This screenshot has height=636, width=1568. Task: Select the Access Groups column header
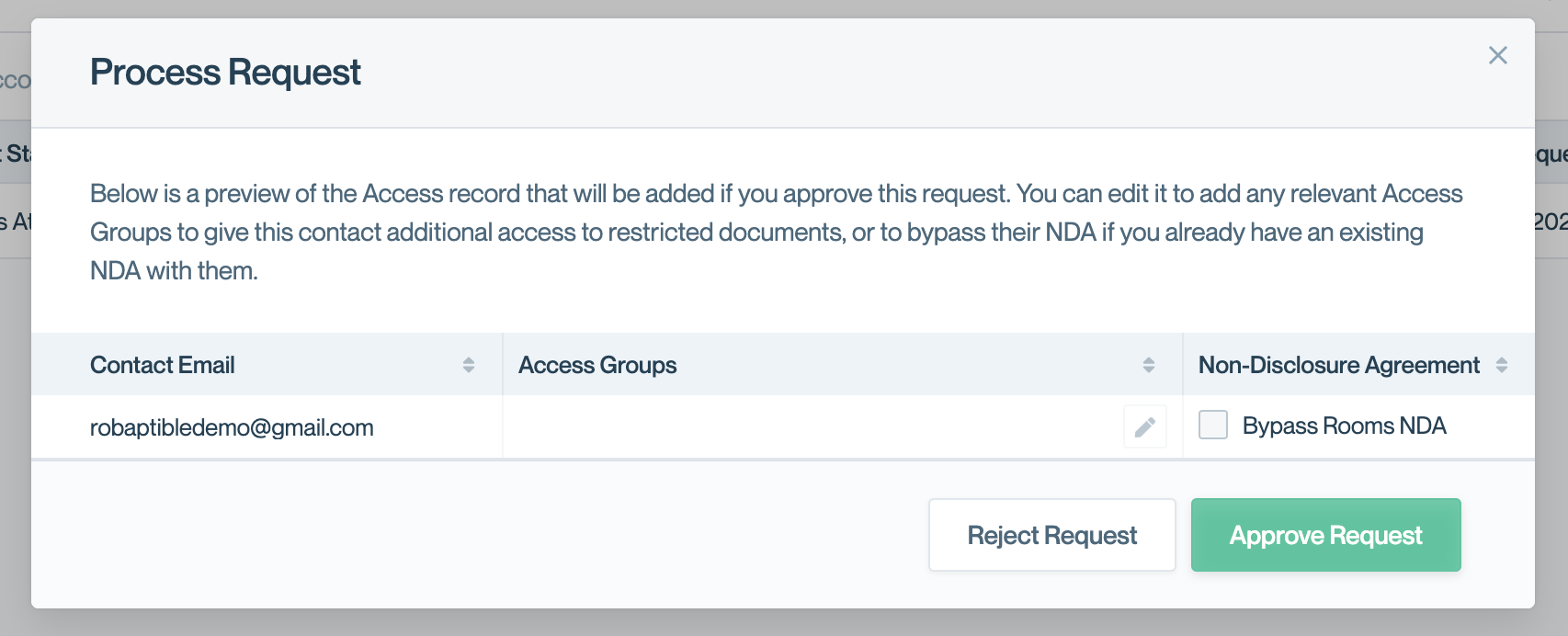[x=597, y=365]
